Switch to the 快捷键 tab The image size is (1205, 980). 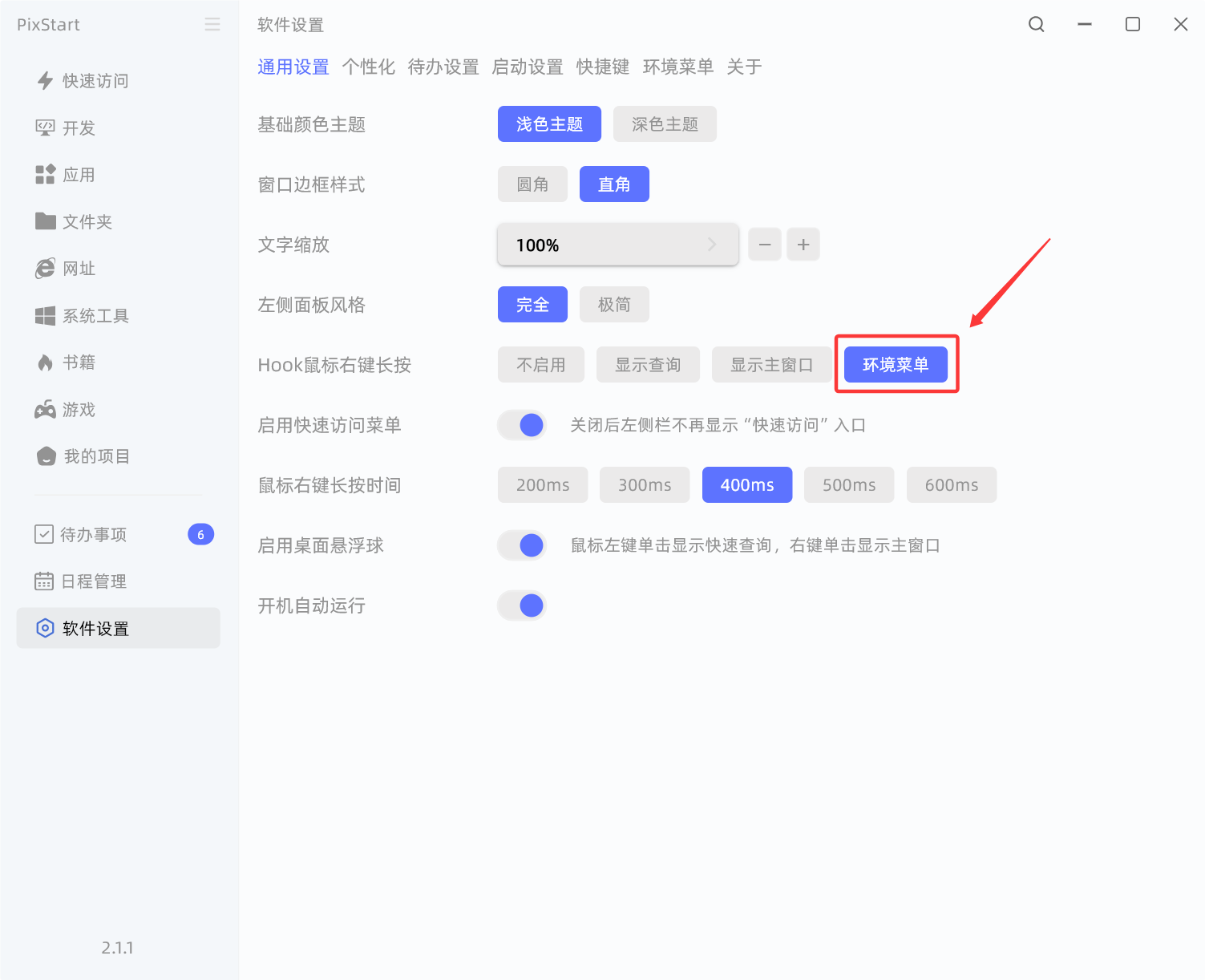(603, 67)
